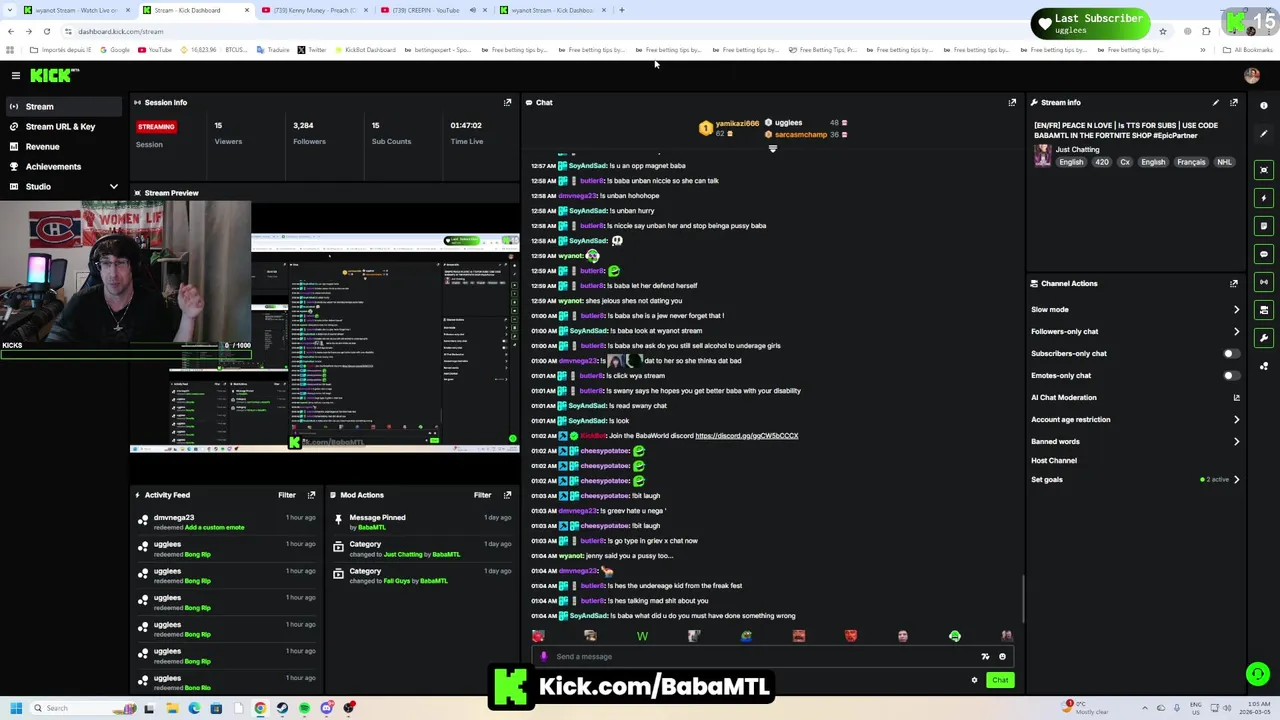The height and width of the screenshot is (720, 1280).
Task: Click the info icon in right sidebar
Action: (1264, 105)
